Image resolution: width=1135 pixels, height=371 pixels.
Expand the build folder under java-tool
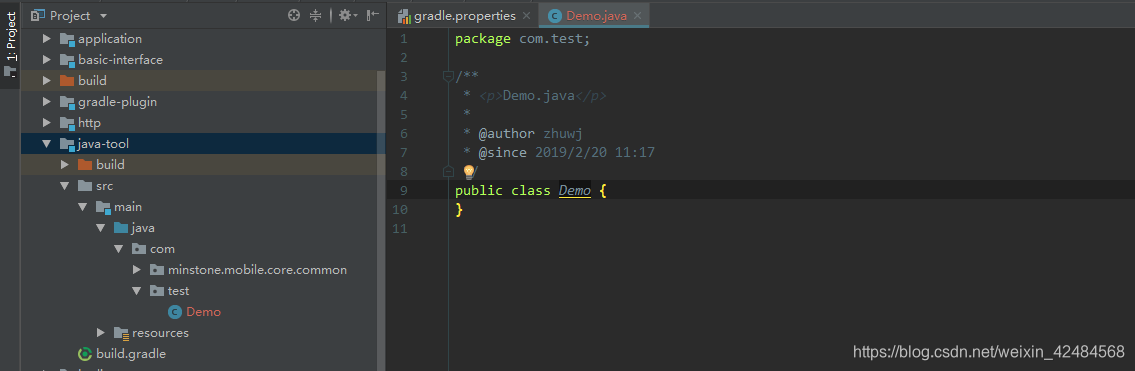pos(64,164)
